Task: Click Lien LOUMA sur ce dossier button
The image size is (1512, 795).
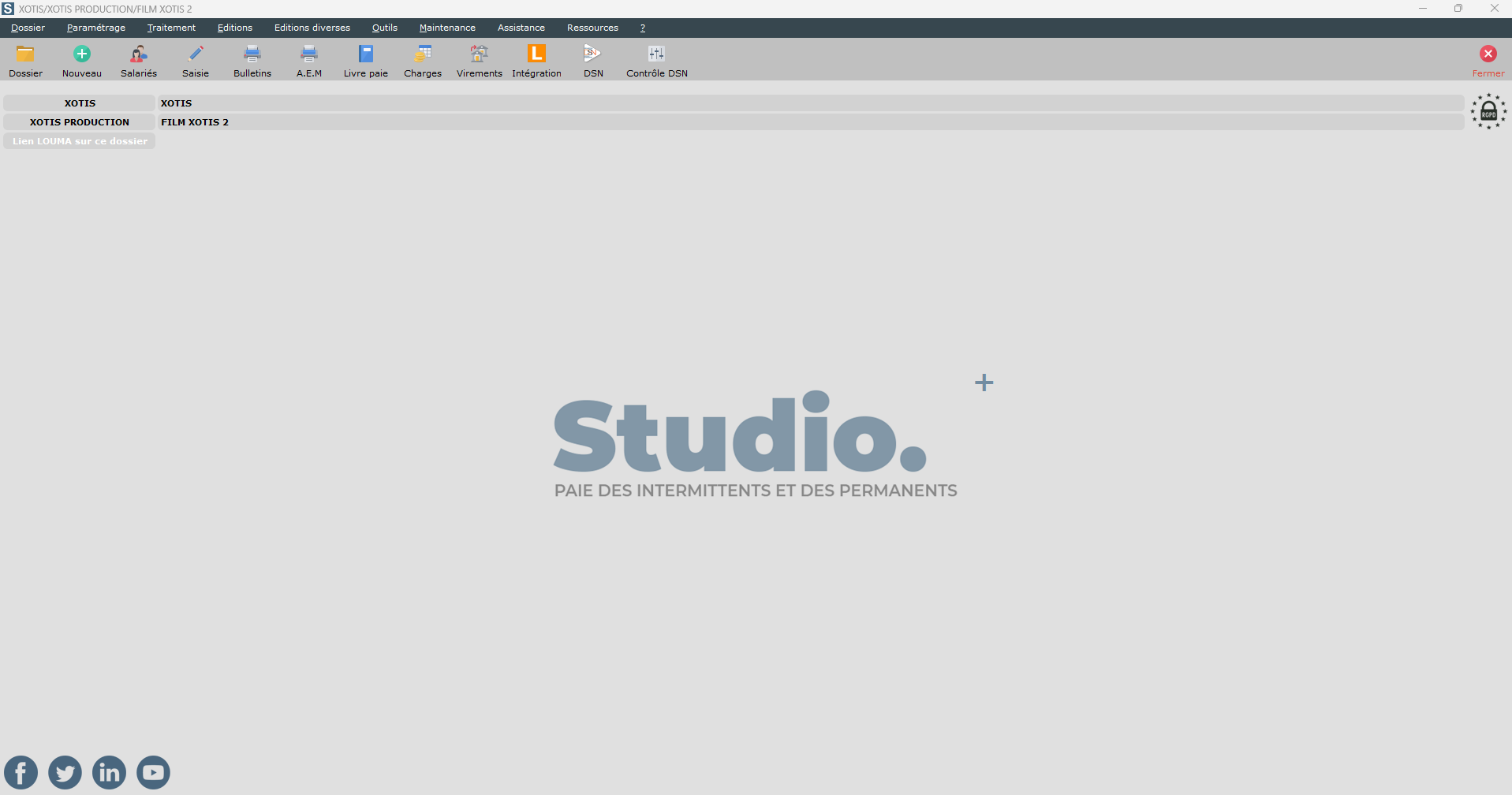Action: click(80, 141)
